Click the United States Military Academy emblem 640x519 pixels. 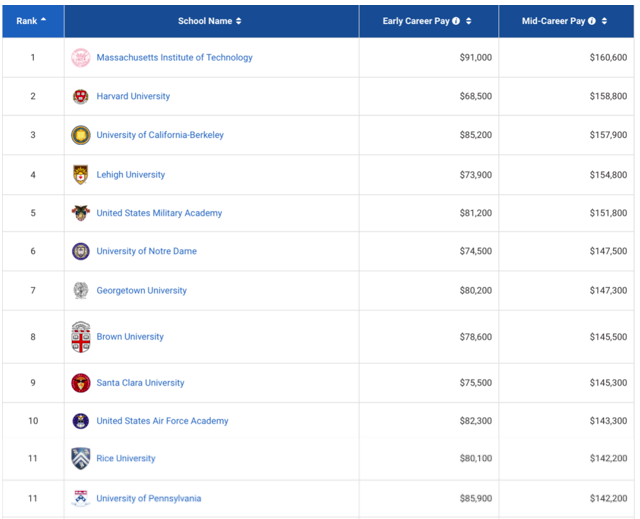point(81,213)
